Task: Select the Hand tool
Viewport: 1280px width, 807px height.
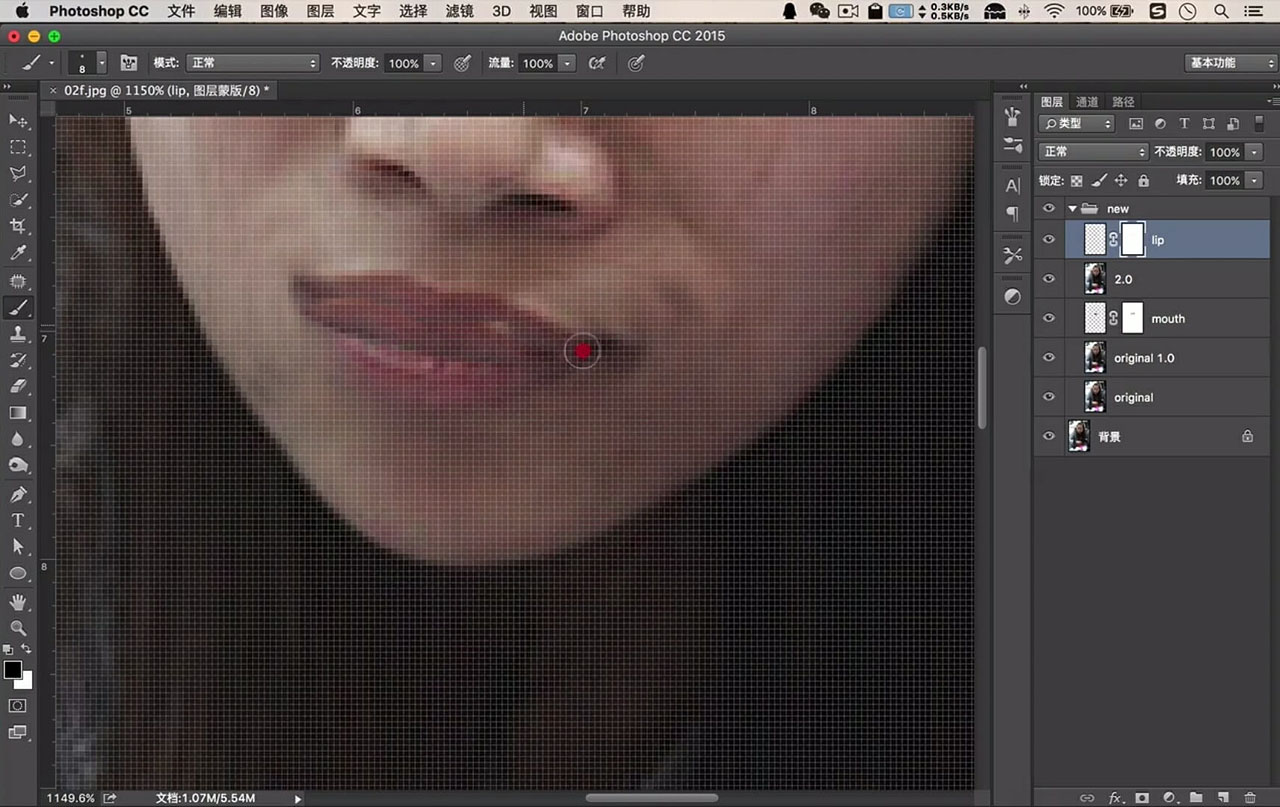Action: click(18, 601)
